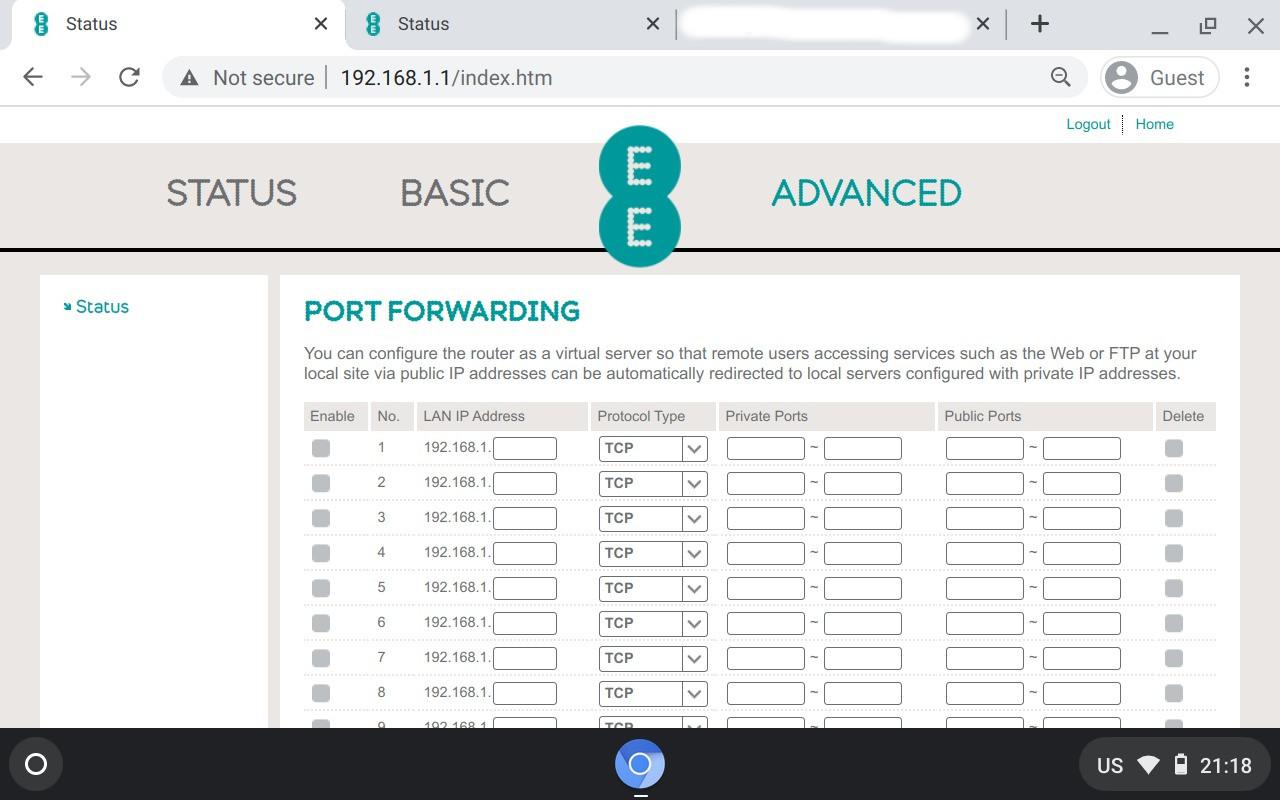This screenshot has height=800, width=1280.
Task: Click the Guest profile avatar
Action: [1120, 77]
